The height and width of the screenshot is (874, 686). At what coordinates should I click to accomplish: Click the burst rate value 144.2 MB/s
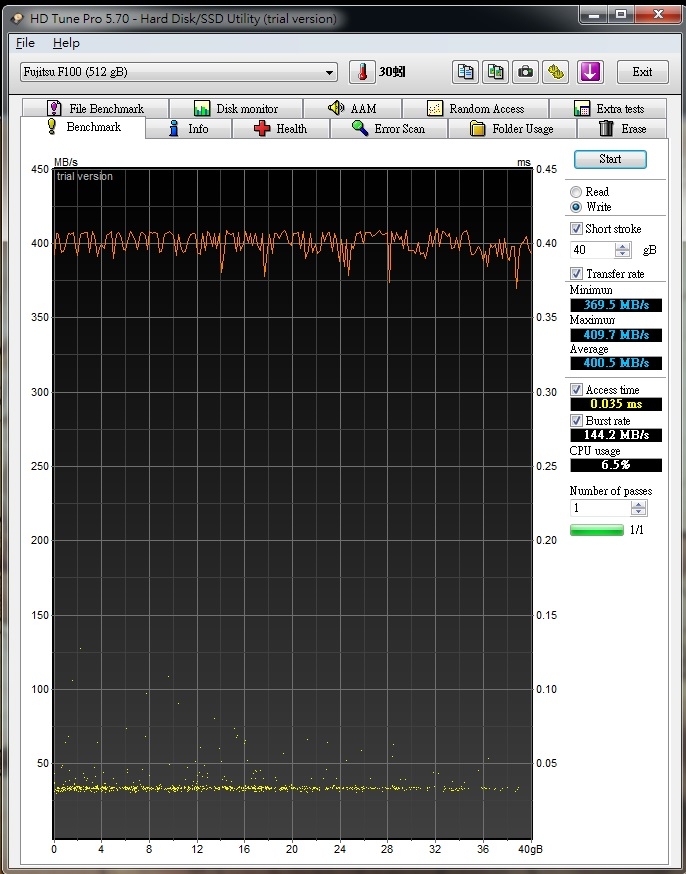(x=616, y=435)
